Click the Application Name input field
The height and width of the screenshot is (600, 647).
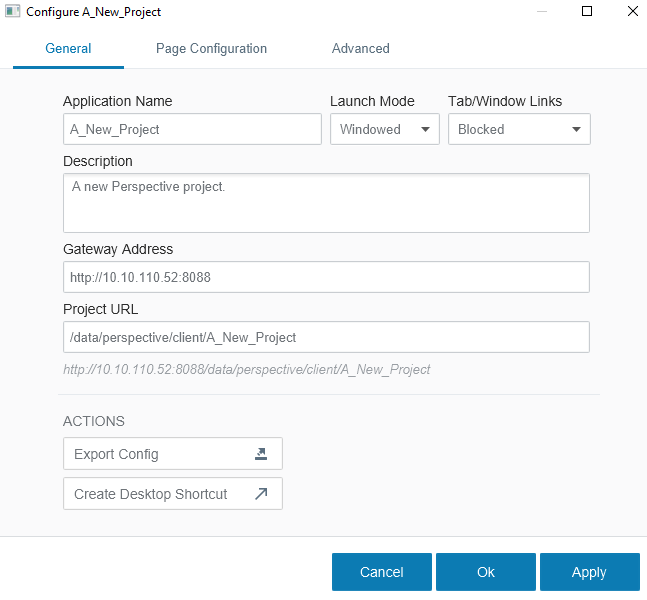click(192, 129)
